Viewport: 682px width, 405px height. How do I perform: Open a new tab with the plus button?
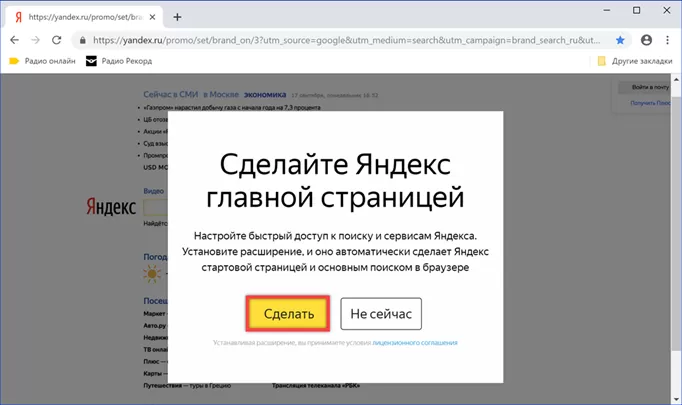(x=177, y=17)
